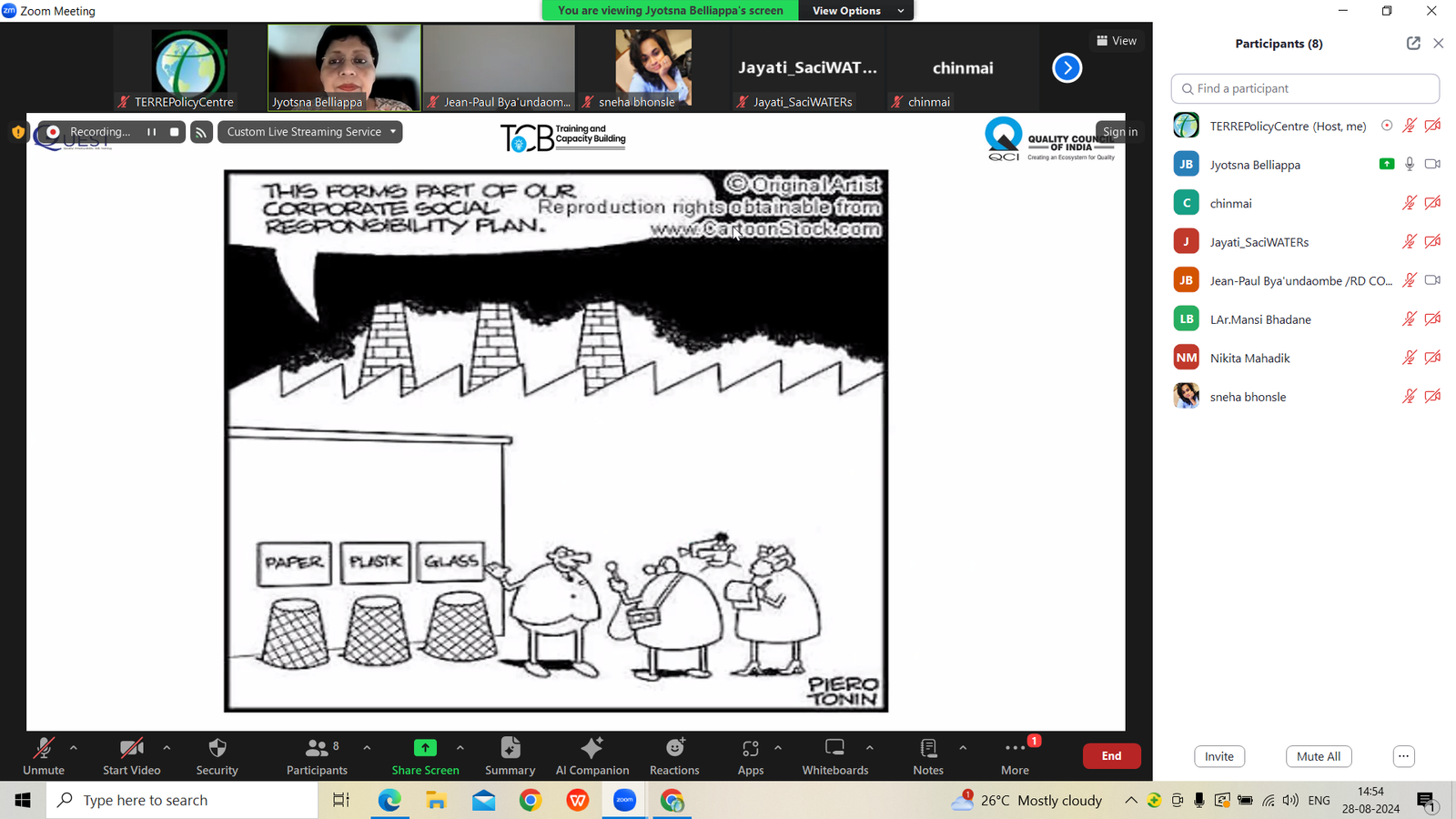Select LAr.Mansi Bhadane participant row
This screenshot has height=819, width=1456.
(x=1305, y=319)
